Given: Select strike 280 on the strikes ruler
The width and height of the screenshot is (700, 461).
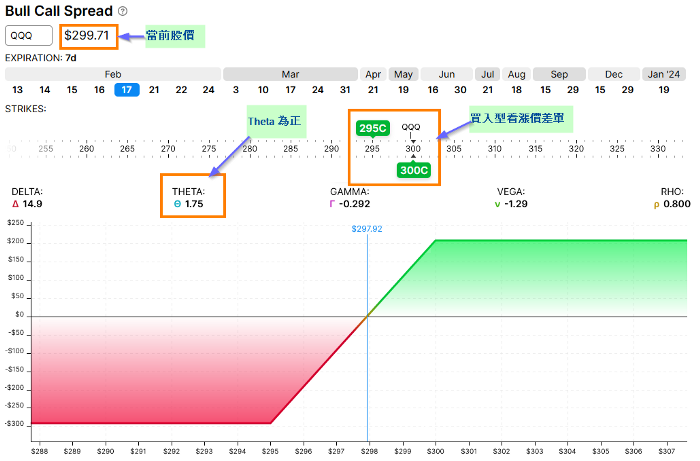Looking at the screenshot, I should pyautogui.click(x=250, y=149).
